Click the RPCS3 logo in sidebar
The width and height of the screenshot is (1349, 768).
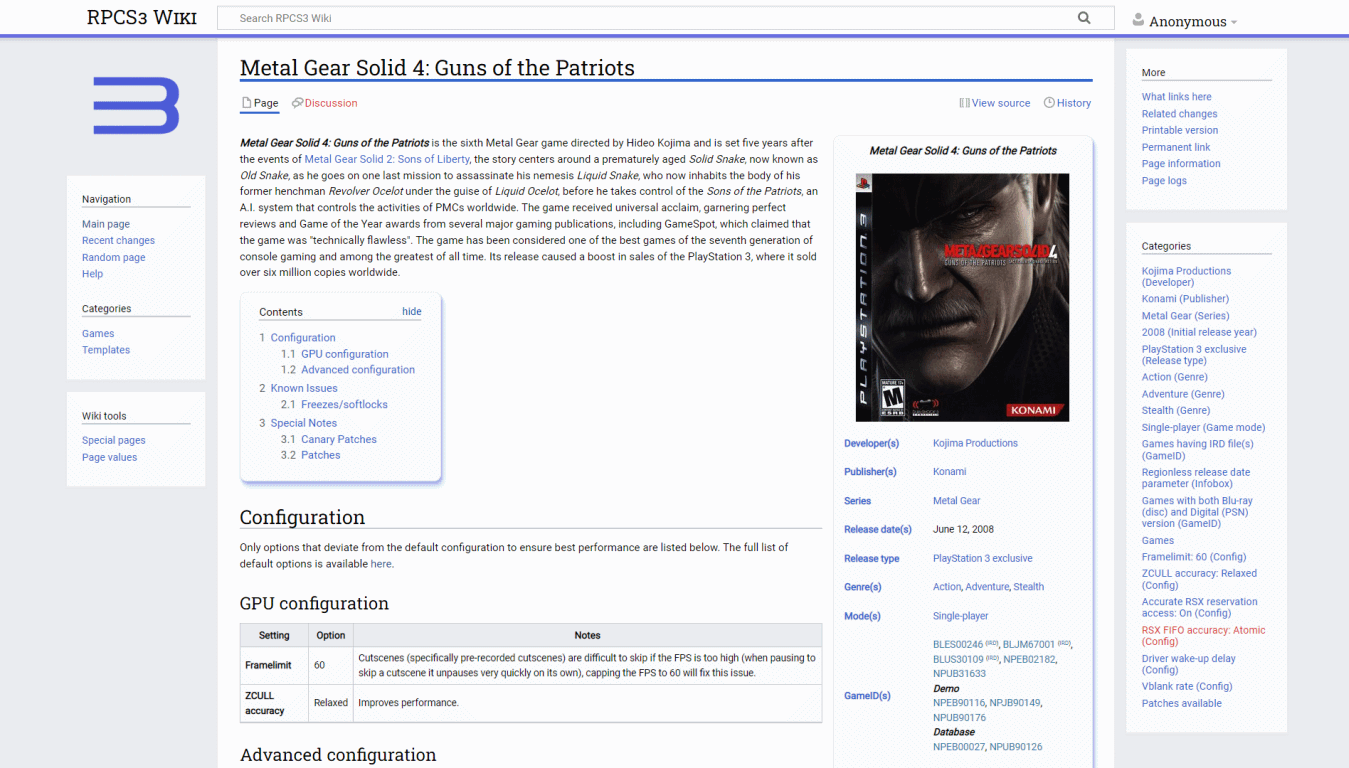coord(136,106)
